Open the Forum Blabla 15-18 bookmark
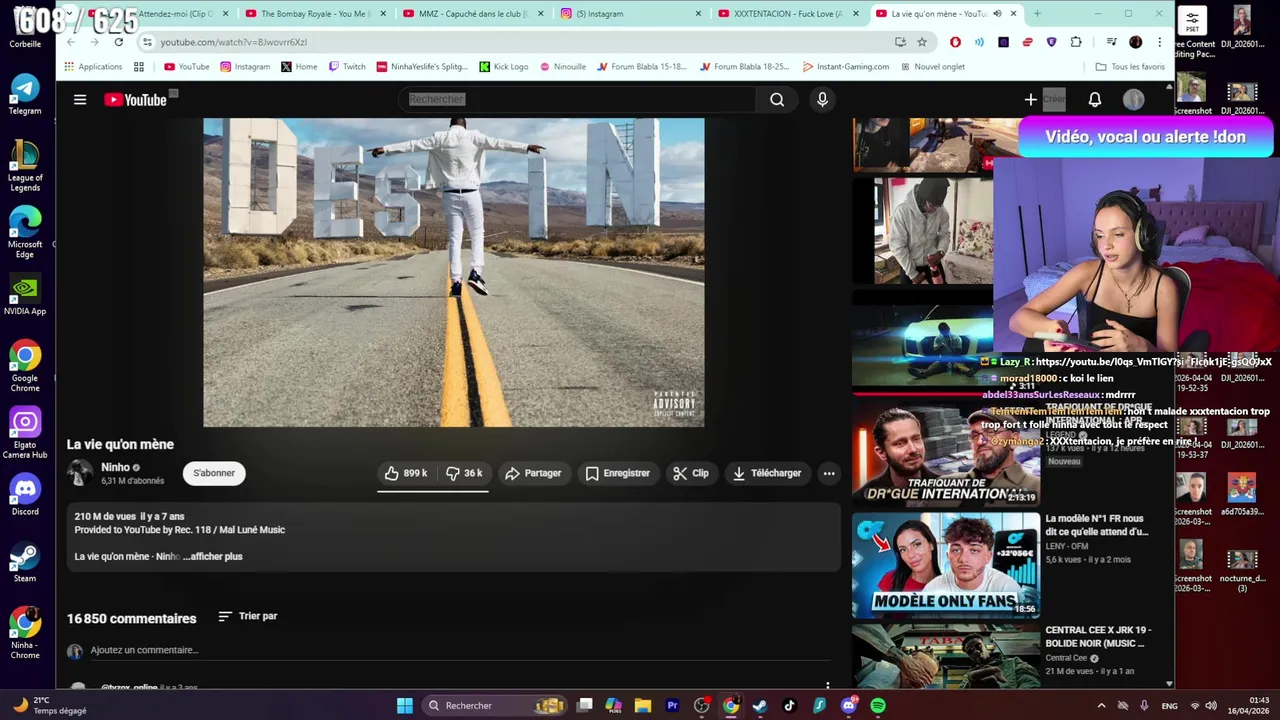Image resolution: width=1280 pixels, height=720 pixels. [x=641, y=67]
